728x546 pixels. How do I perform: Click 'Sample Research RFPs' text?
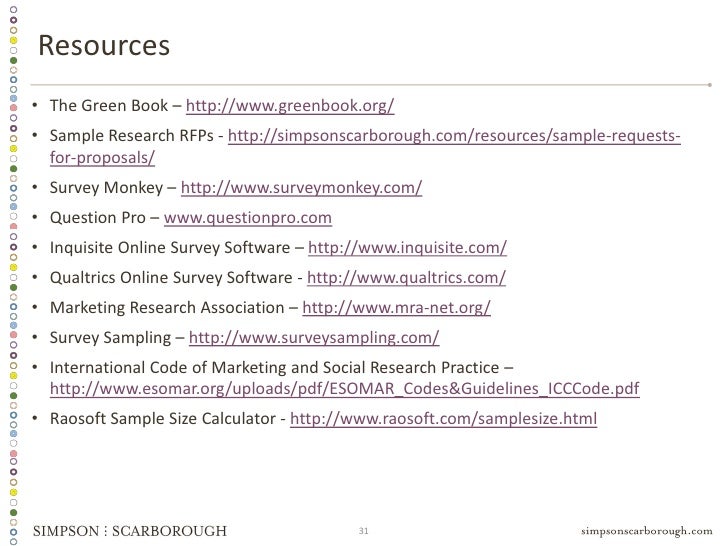pos(131,136)
